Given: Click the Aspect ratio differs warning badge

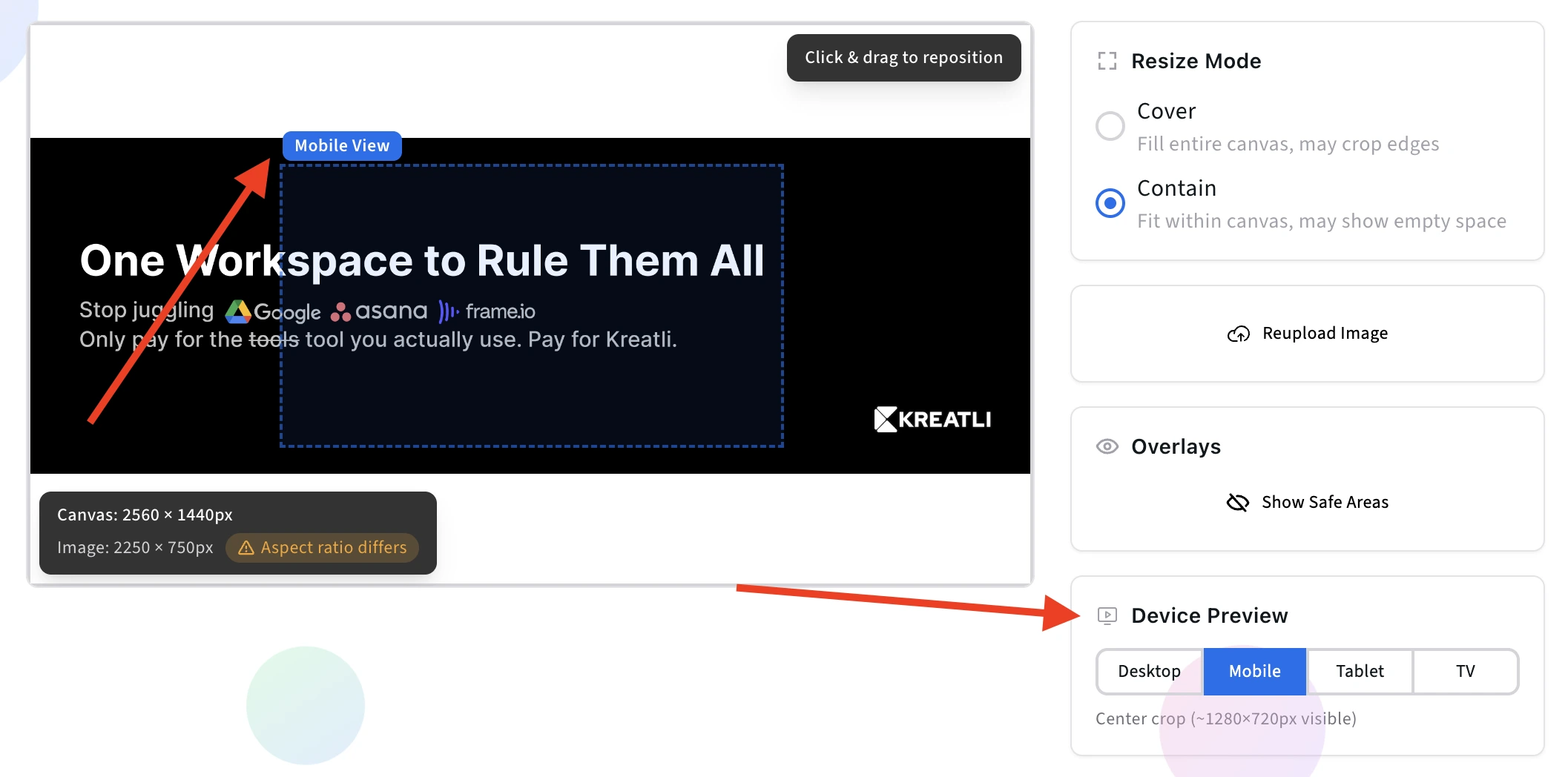Looking at the screenshot, I should click(322, 548).
